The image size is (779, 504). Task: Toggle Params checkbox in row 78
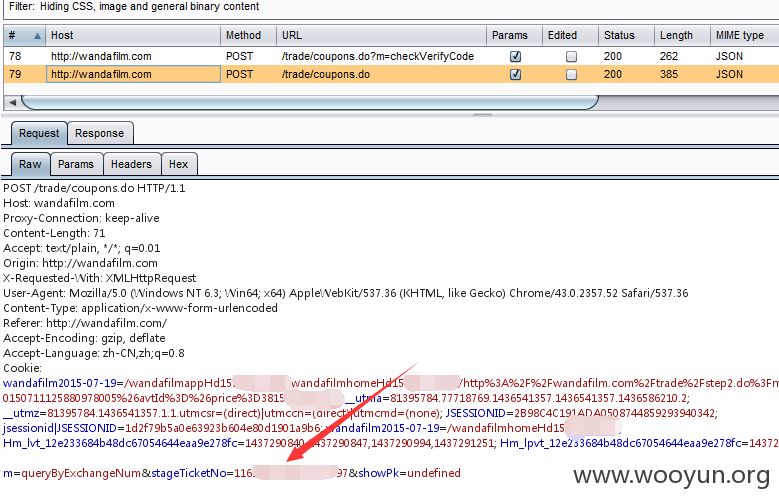(x=515, y=57)
